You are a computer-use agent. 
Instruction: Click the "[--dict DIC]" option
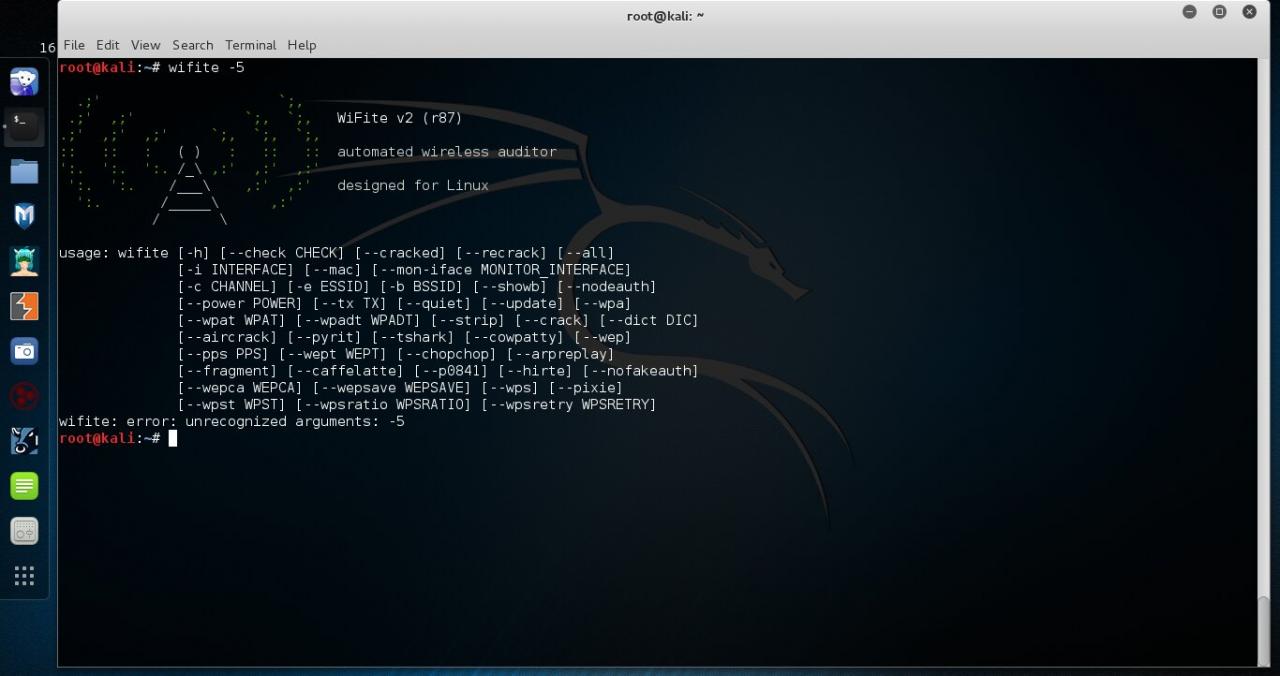pyautogui.click(x=649, y=321)
